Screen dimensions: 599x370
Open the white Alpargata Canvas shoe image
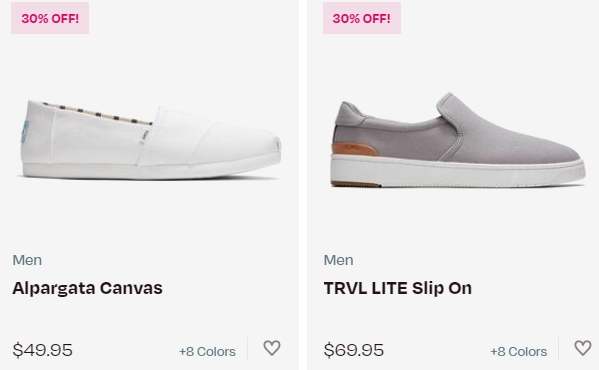pos(151,140)
